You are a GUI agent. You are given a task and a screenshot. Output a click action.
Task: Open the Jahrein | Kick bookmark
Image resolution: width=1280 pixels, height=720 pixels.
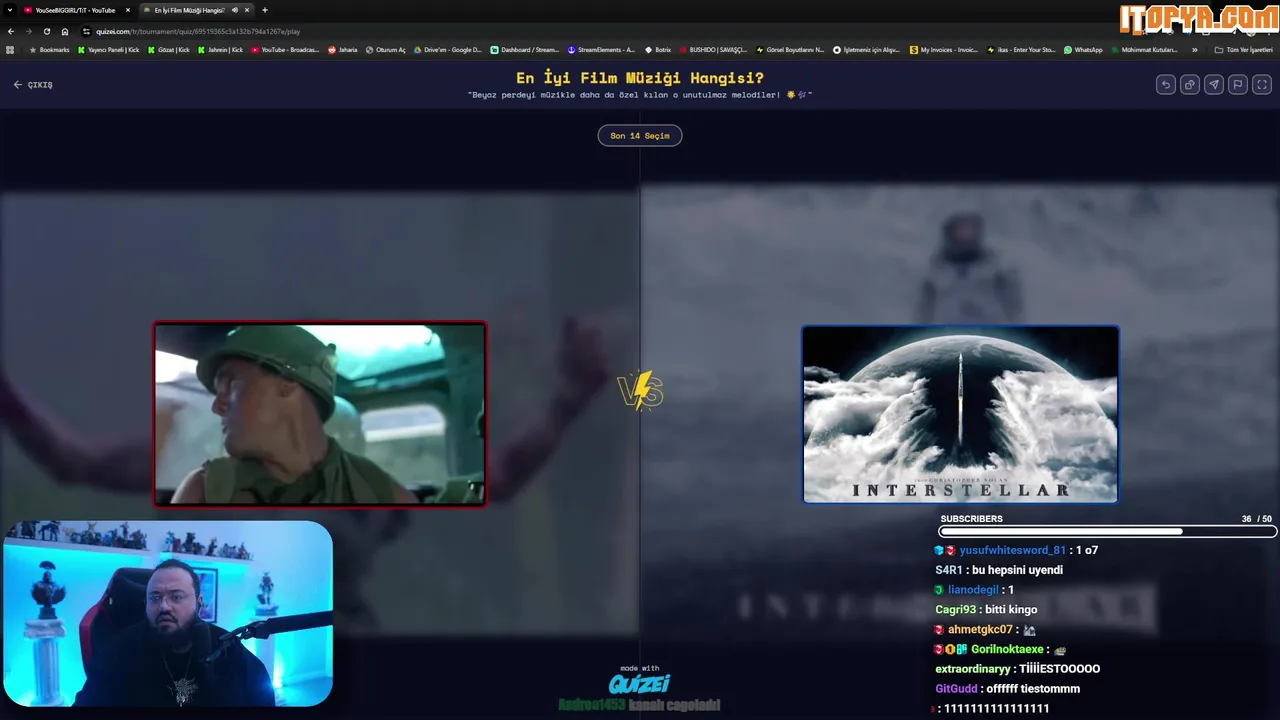pos(220,50)
